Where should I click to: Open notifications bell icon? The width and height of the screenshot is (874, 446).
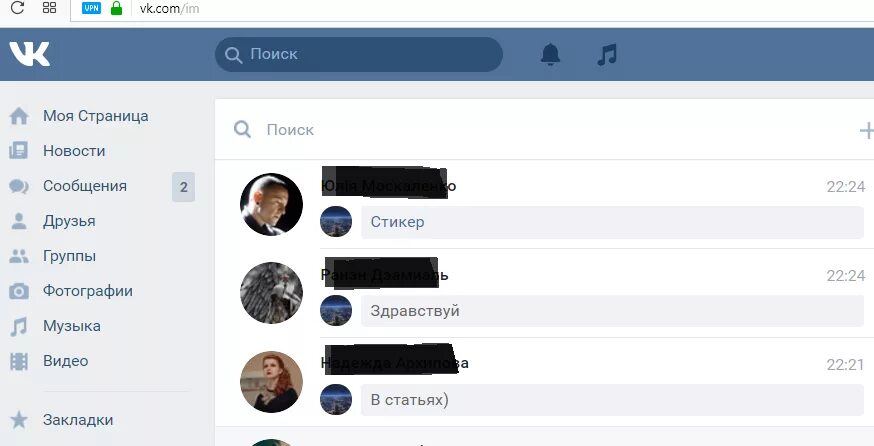pyautogui.click(x=550, y=55)
